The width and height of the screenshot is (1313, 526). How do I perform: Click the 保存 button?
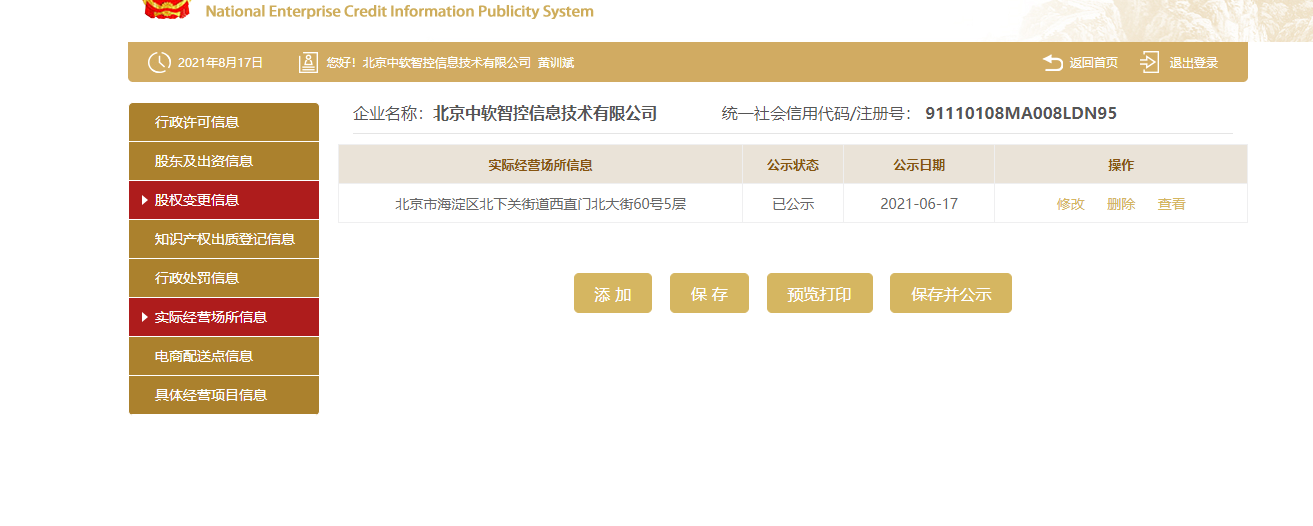[709, 293]
